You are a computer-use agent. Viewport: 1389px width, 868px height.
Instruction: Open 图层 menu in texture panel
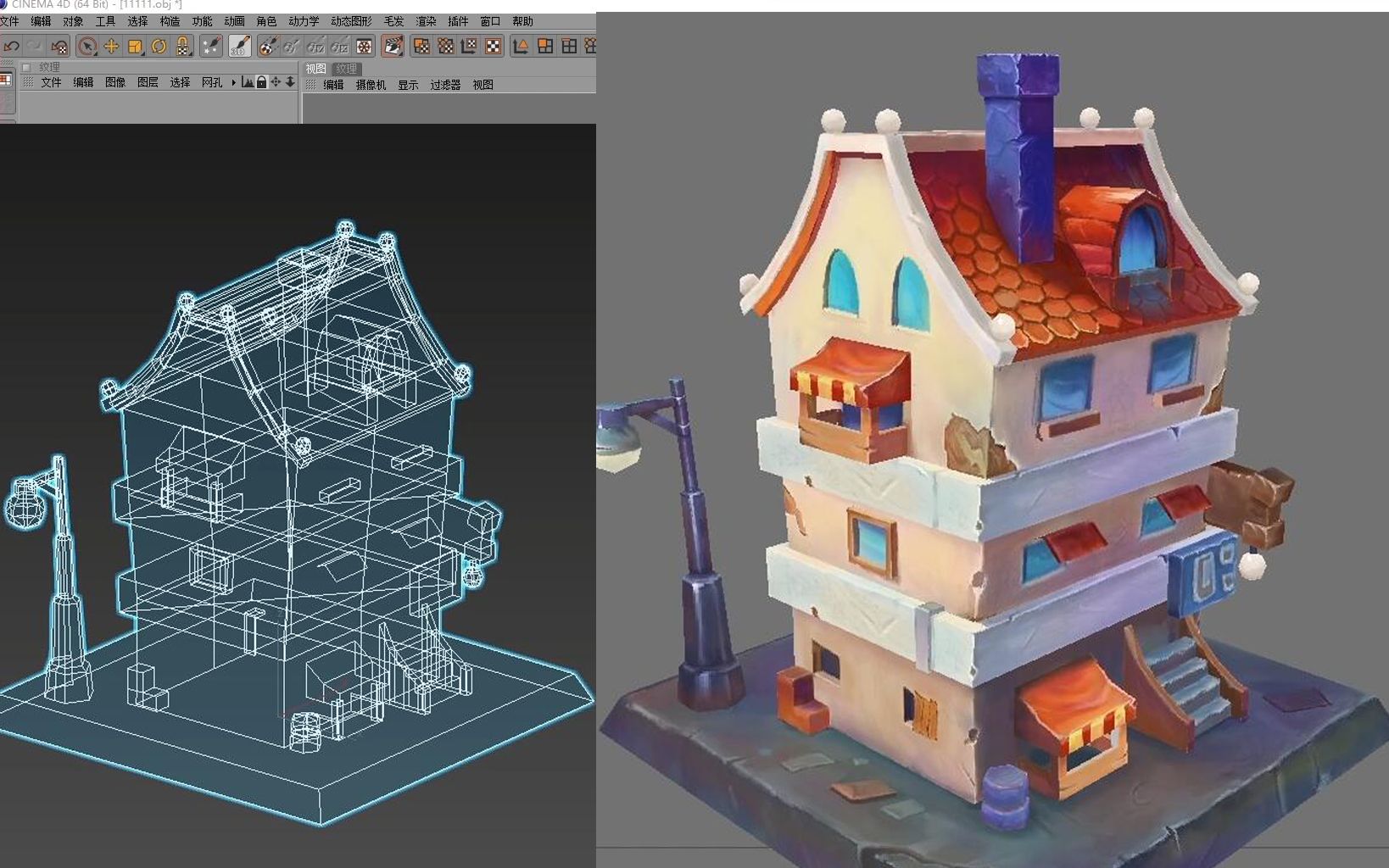148,82
